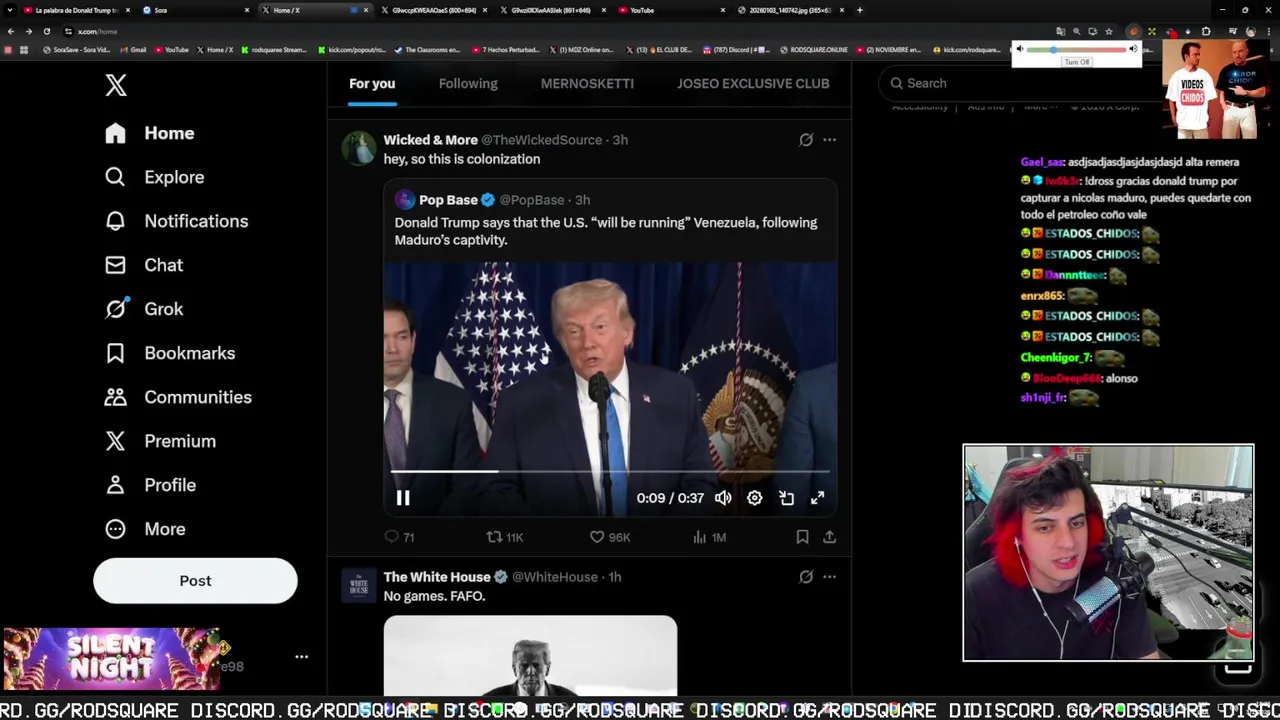1280x720 pixels.
Task: Switch to the For you tab
Action: point(372,84)
